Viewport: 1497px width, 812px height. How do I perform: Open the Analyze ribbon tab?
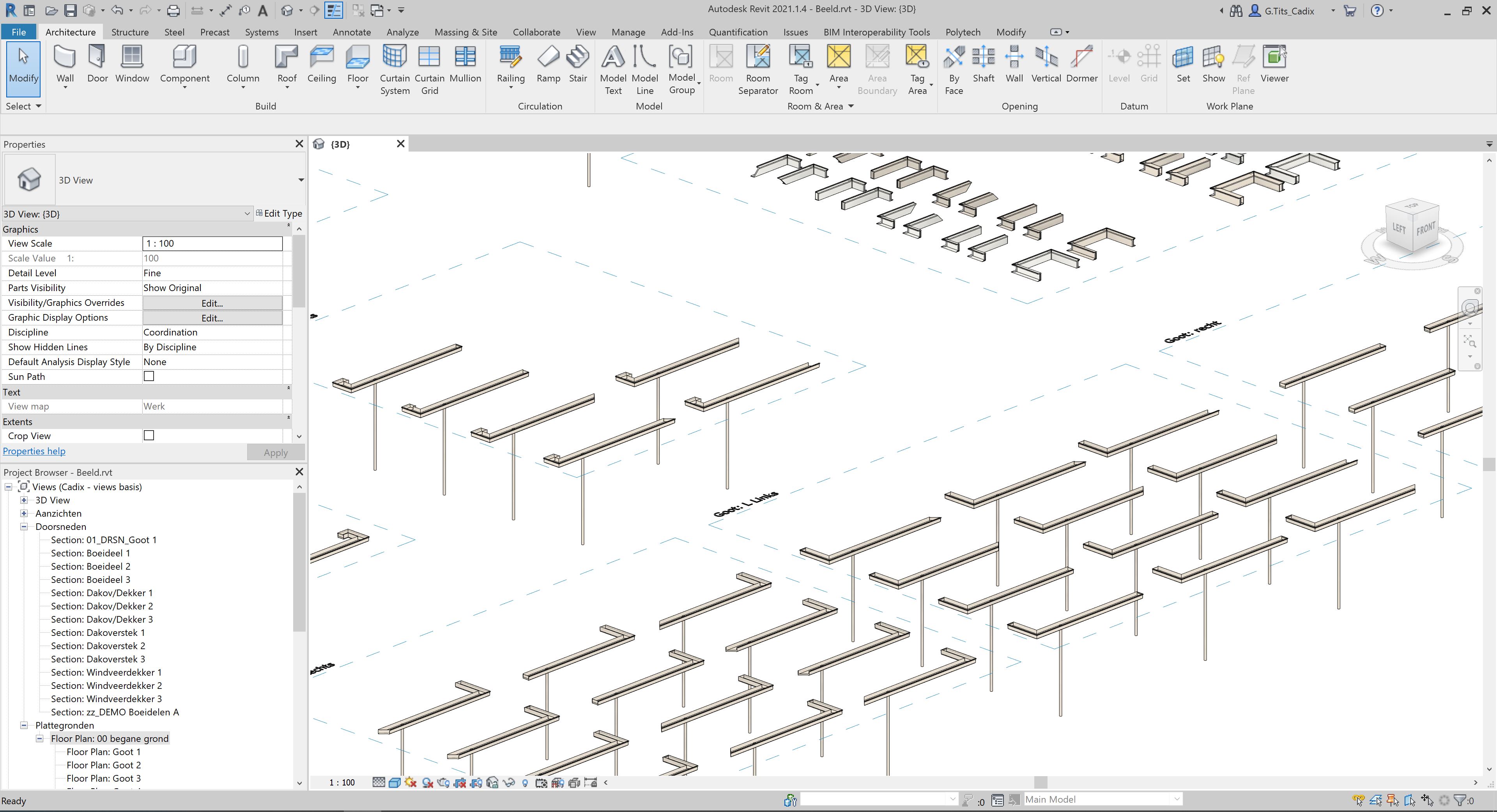[x=401, y=31]
